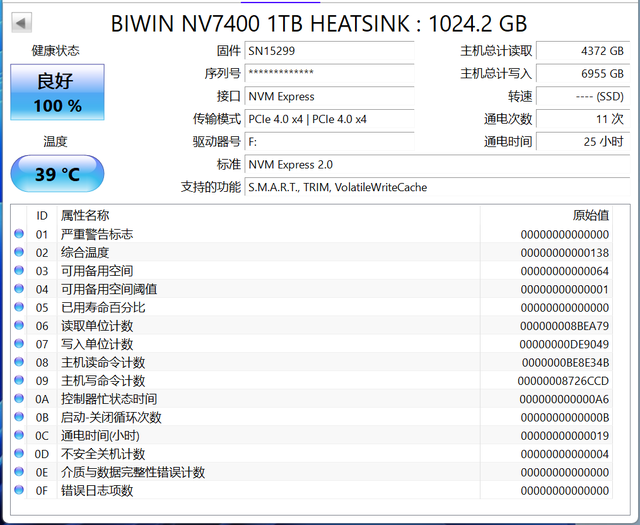Click the NVM Express interface field
The image size is (640, 525).
[x=329, y=96]
